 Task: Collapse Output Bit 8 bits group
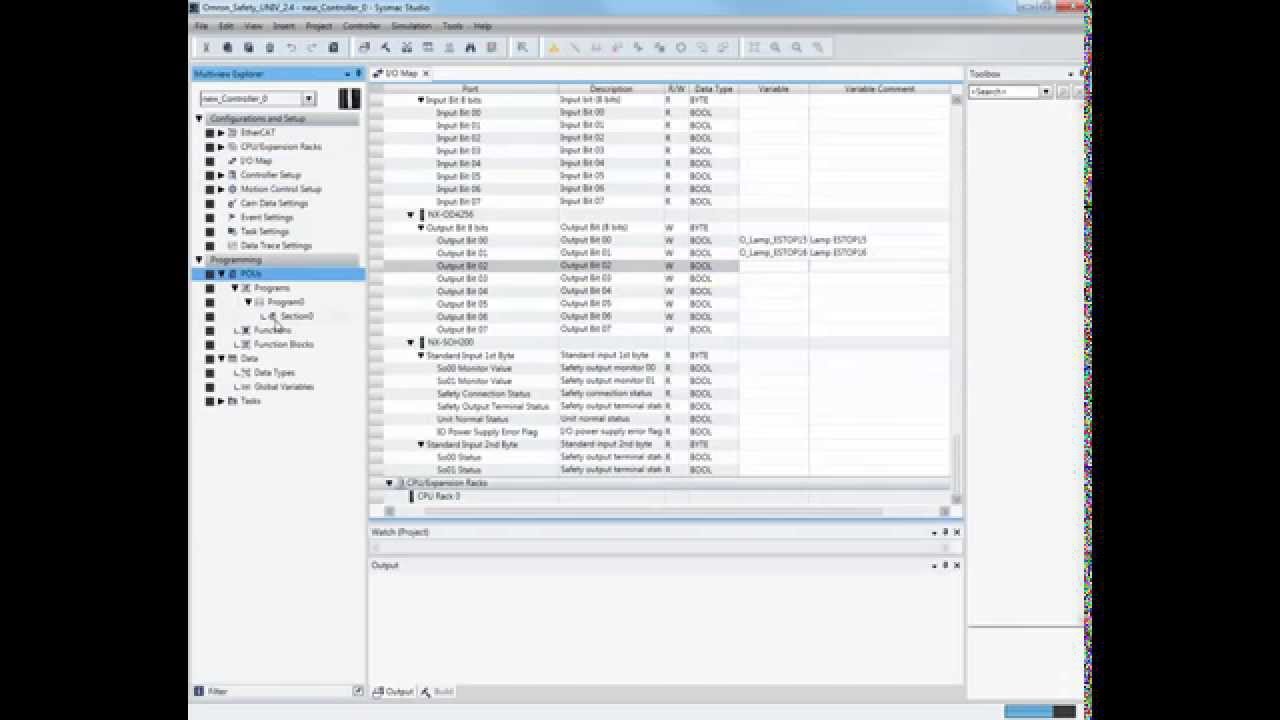tap(421, 228)
